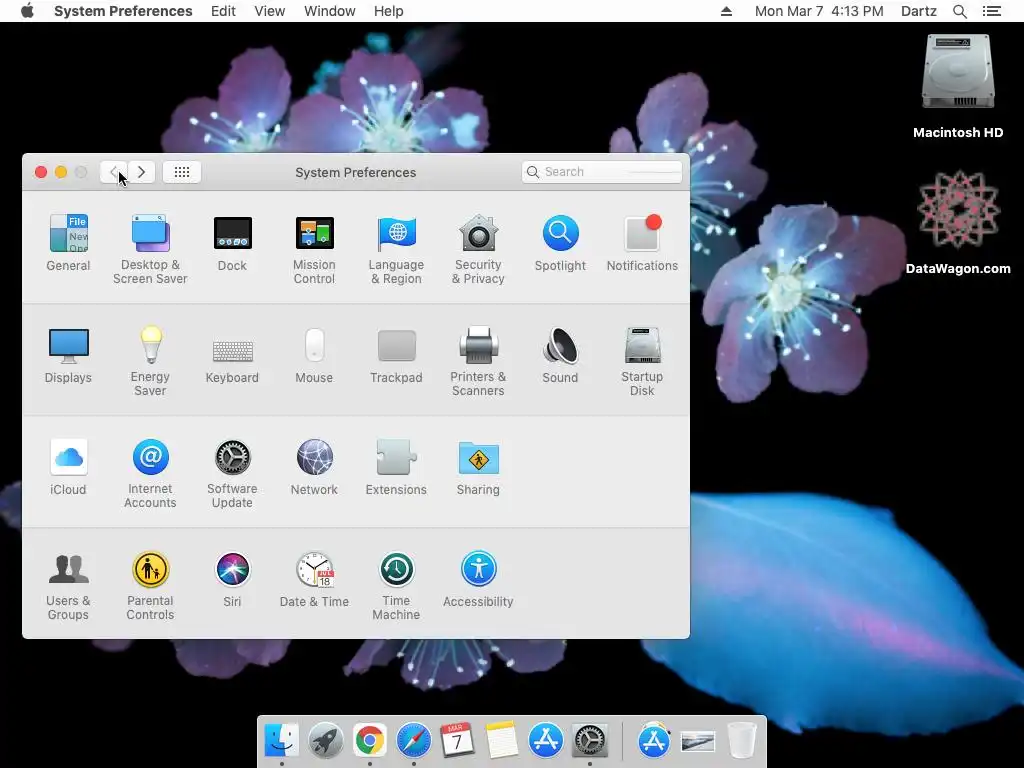Click the Show All grid button
This screenshot has width=1024, height=768.
point(182,172)
